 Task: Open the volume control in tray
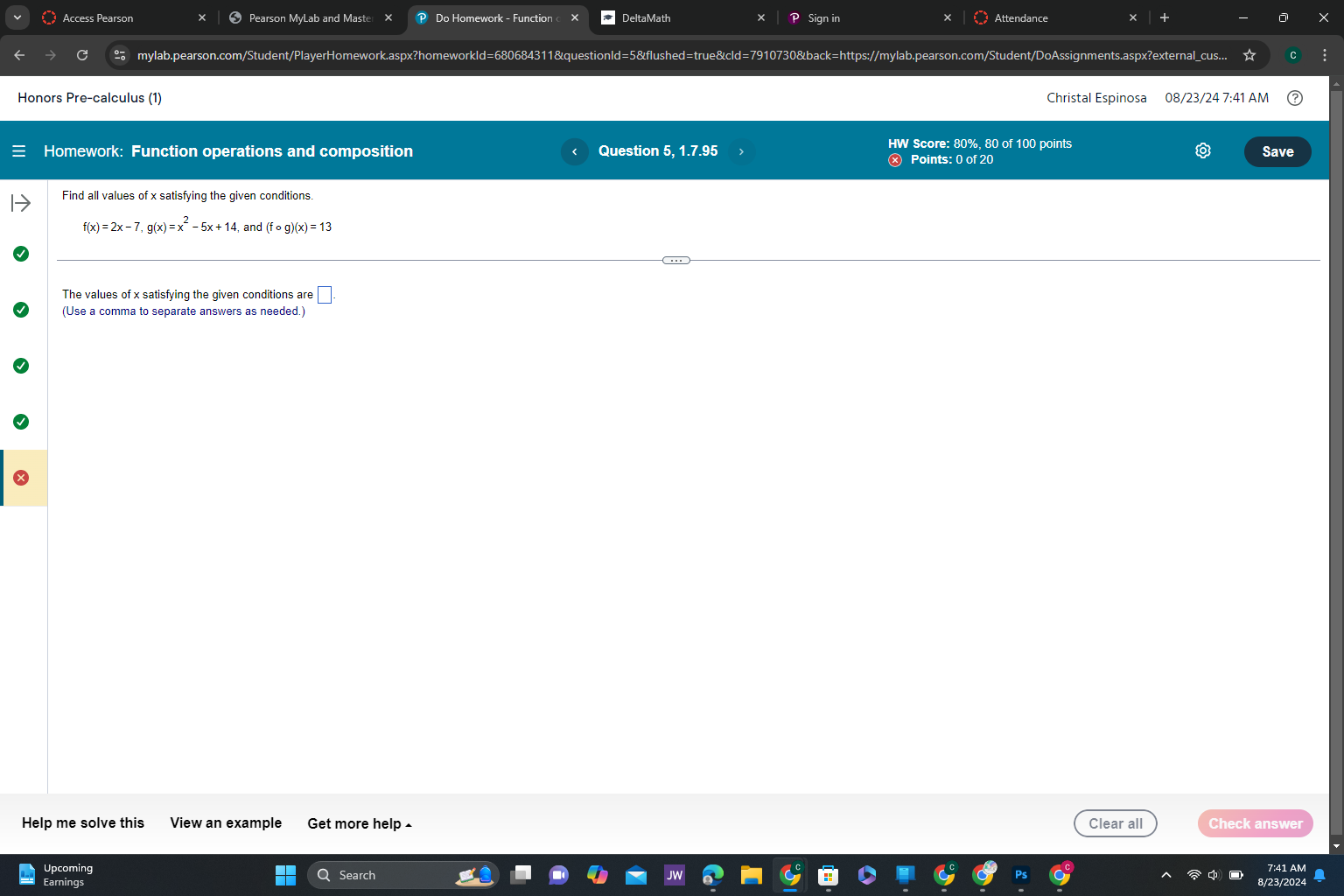1214,875
